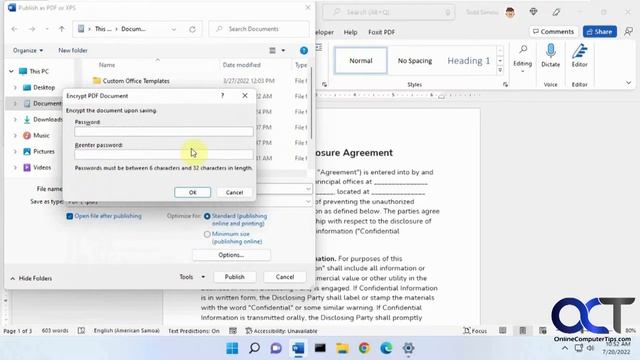Expand the Downloads tree node
This screenshot has width=640, height=360.
16,120
